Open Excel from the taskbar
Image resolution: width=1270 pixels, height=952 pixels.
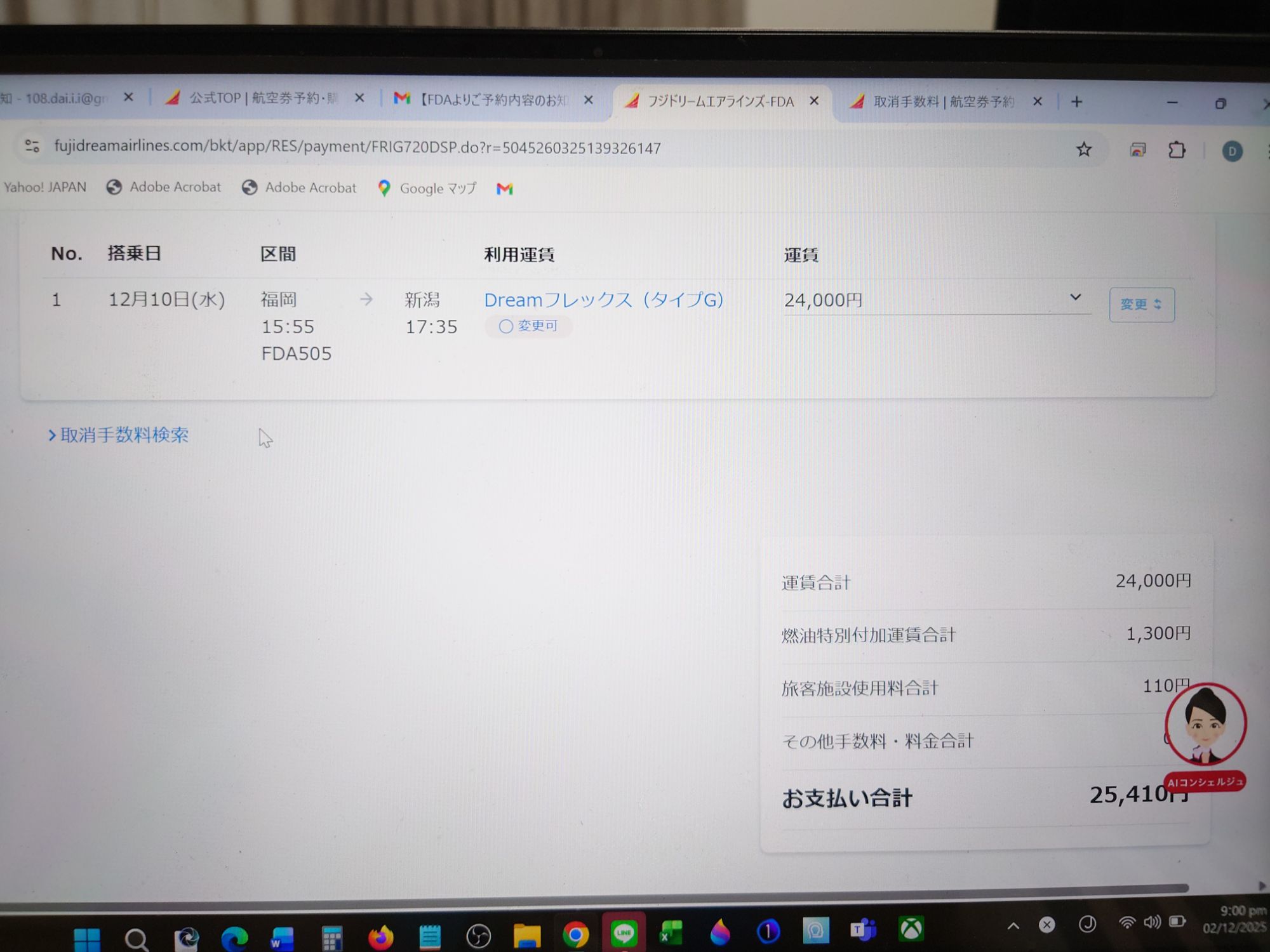click(671, 933)
